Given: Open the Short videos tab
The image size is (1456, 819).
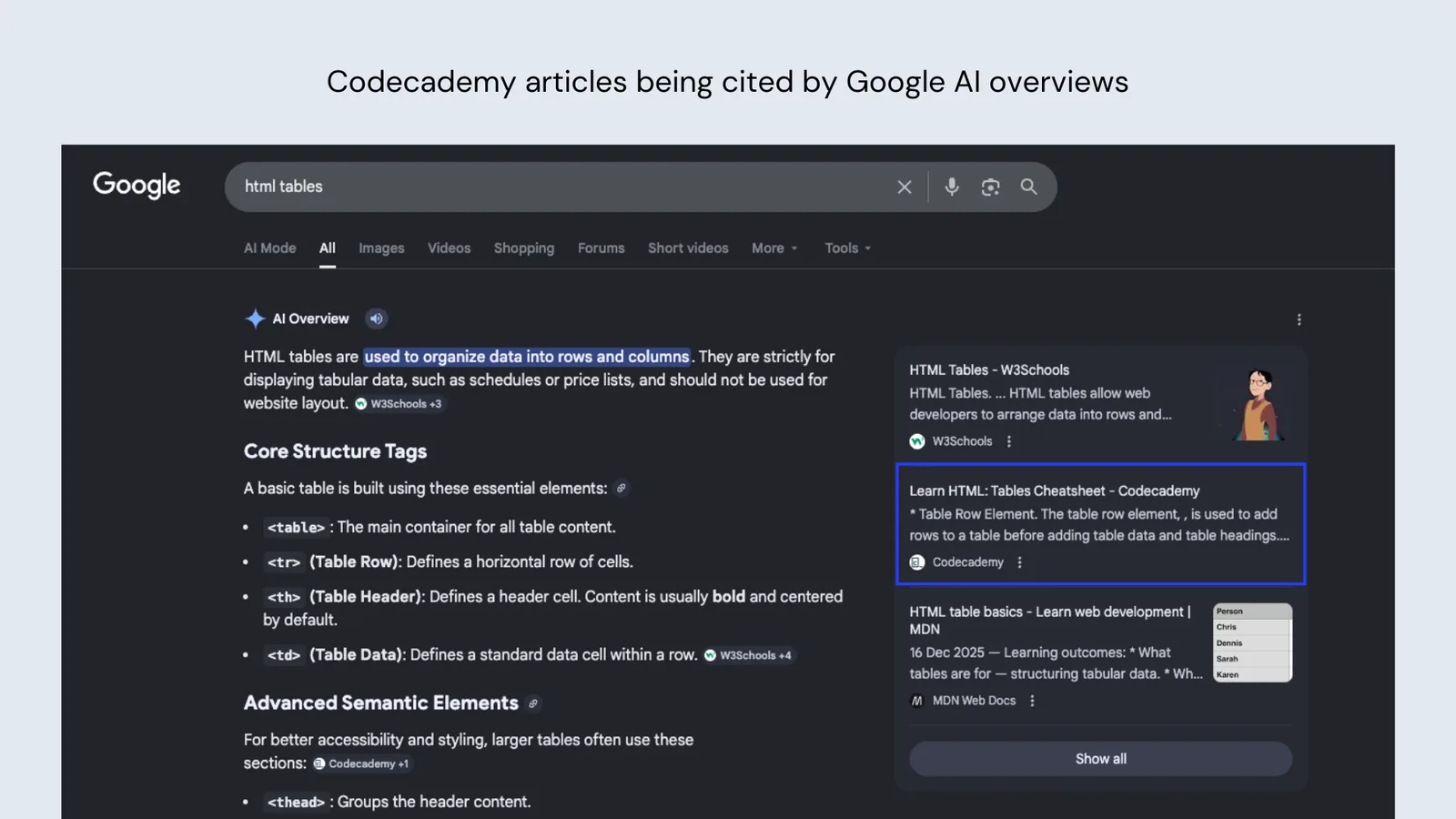Looking at the screenshot, I should pos(688,248).
